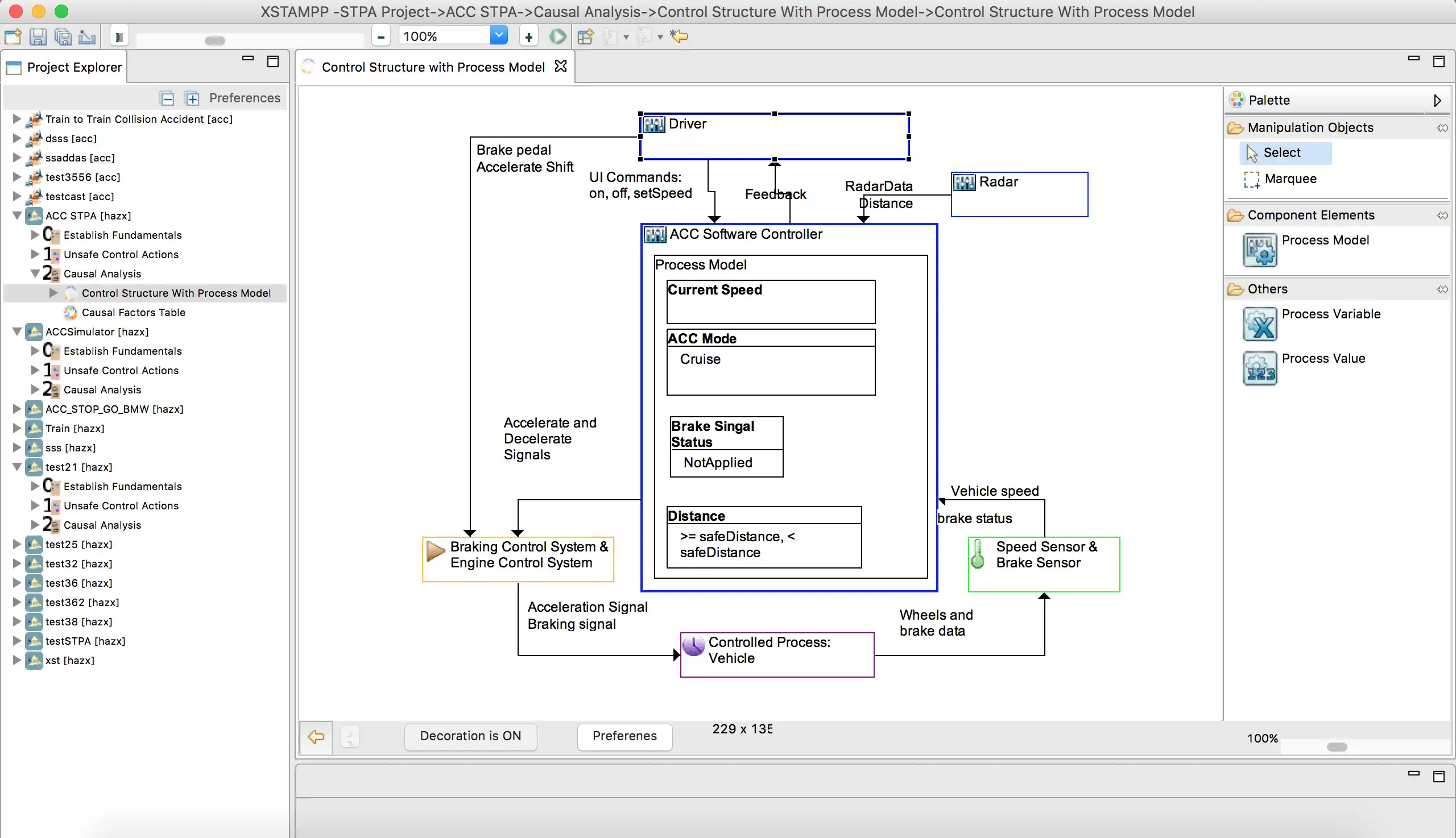Collapse all in Project Explorer
This screenshot has height=838, width=1456.
[167, 98]
